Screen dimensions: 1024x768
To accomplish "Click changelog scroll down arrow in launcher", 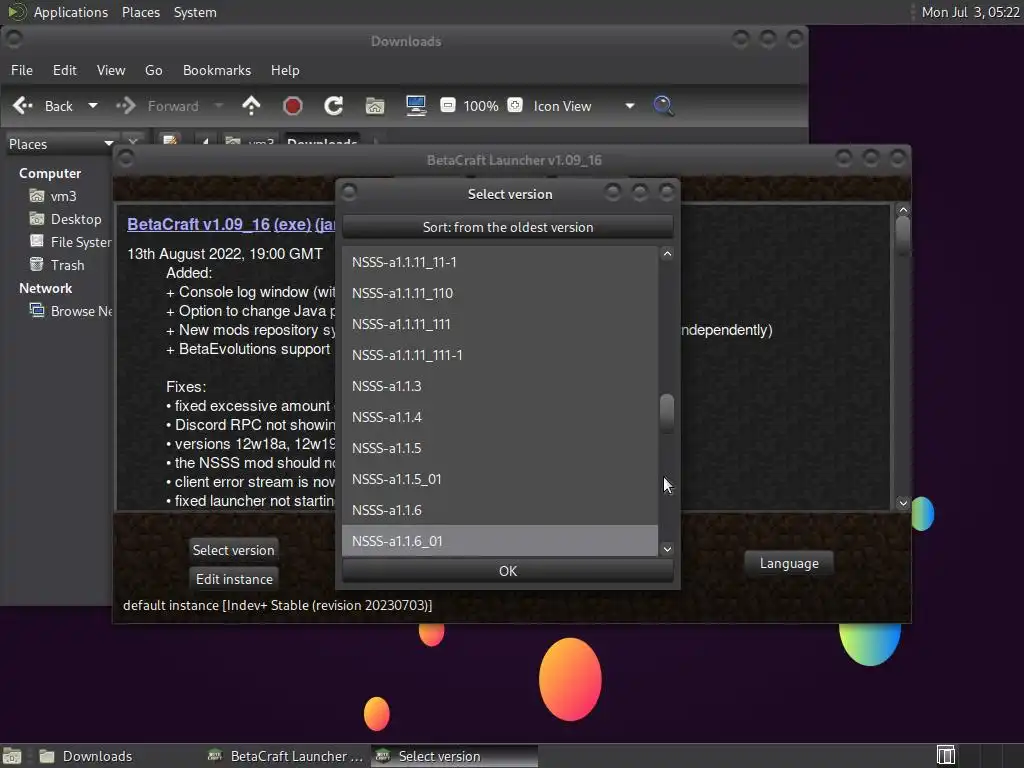I will point(903,503).
